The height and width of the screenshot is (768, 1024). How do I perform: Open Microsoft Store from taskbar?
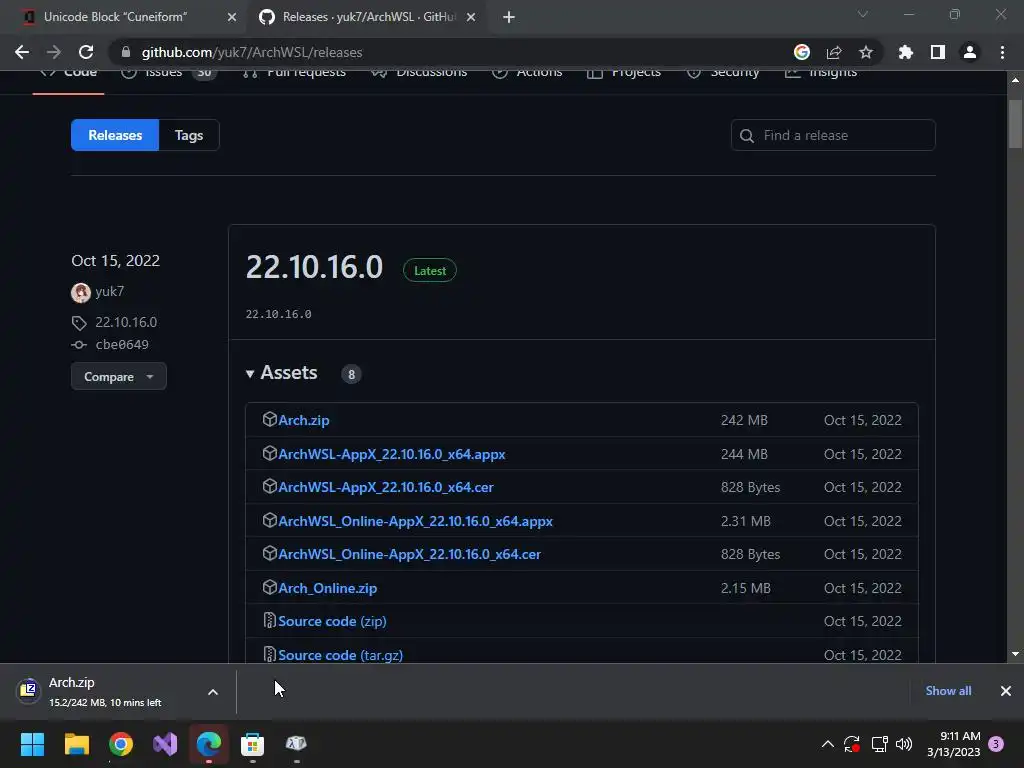click(253, 744)
